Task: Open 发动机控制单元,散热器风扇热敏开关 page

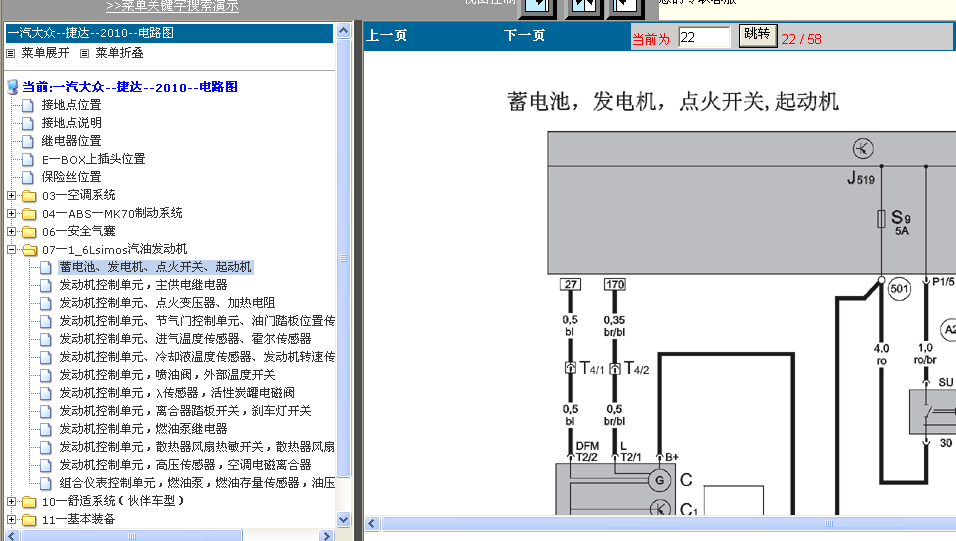Action: tap(197, 447)
